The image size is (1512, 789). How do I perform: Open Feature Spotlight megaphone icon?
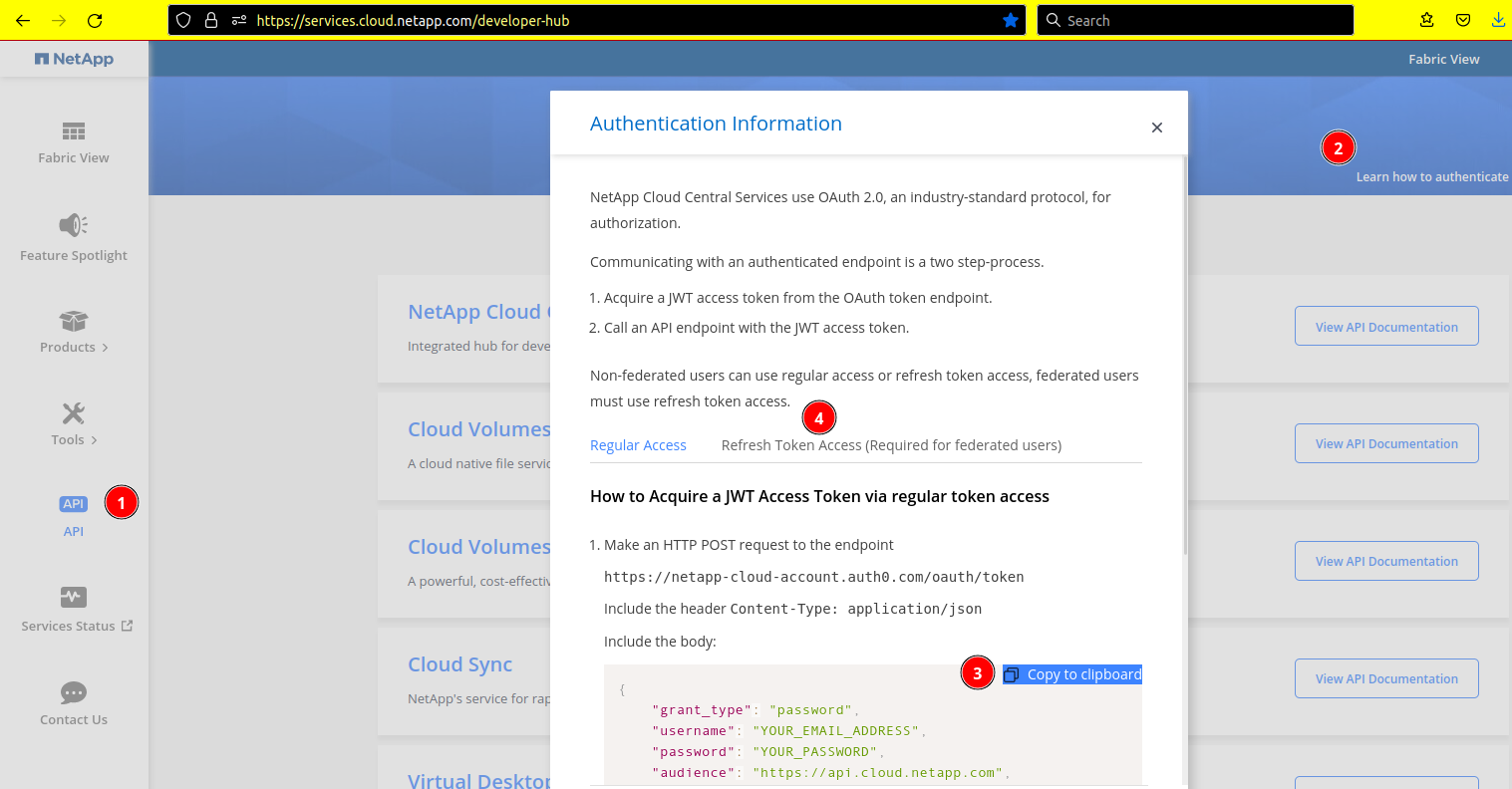pyautogui.click(x=74, y=225)
